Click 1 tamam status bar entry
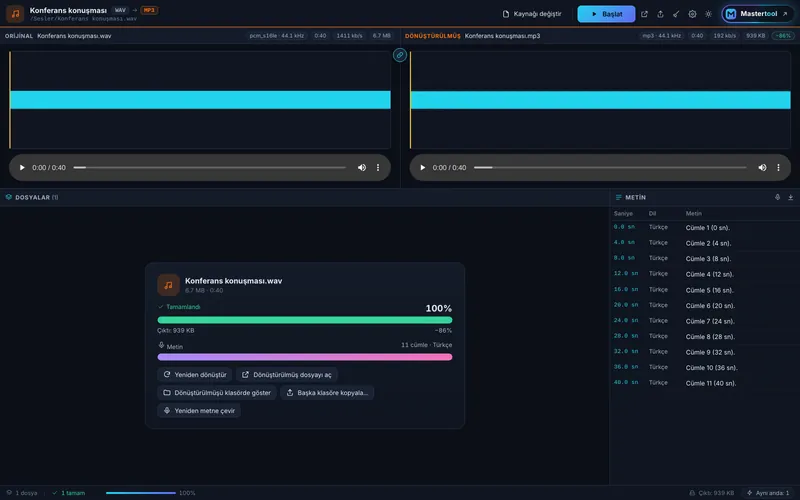This screenshot has height=500, width=800. 68,493
